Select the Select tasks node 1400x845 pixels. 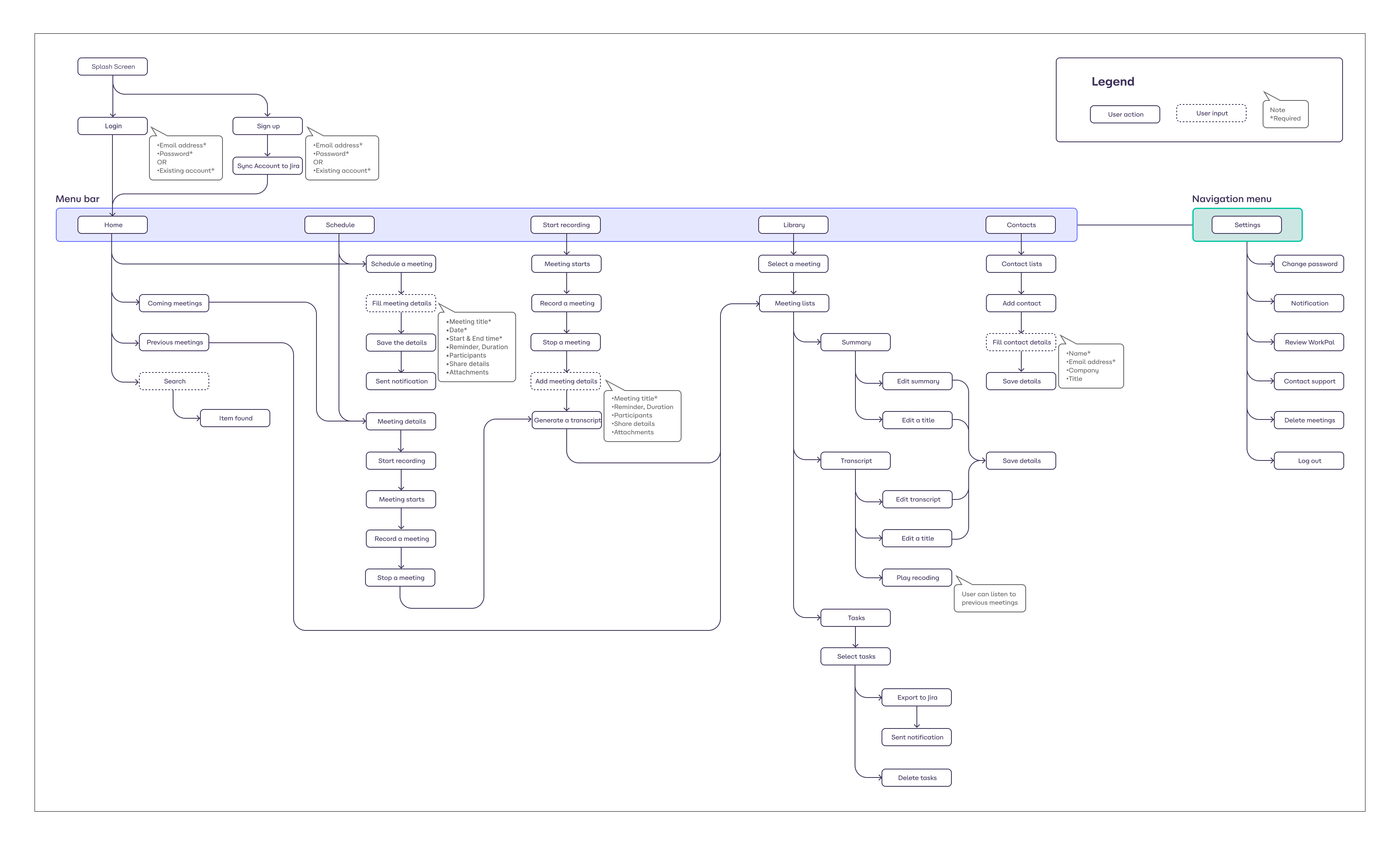point(856,656)
